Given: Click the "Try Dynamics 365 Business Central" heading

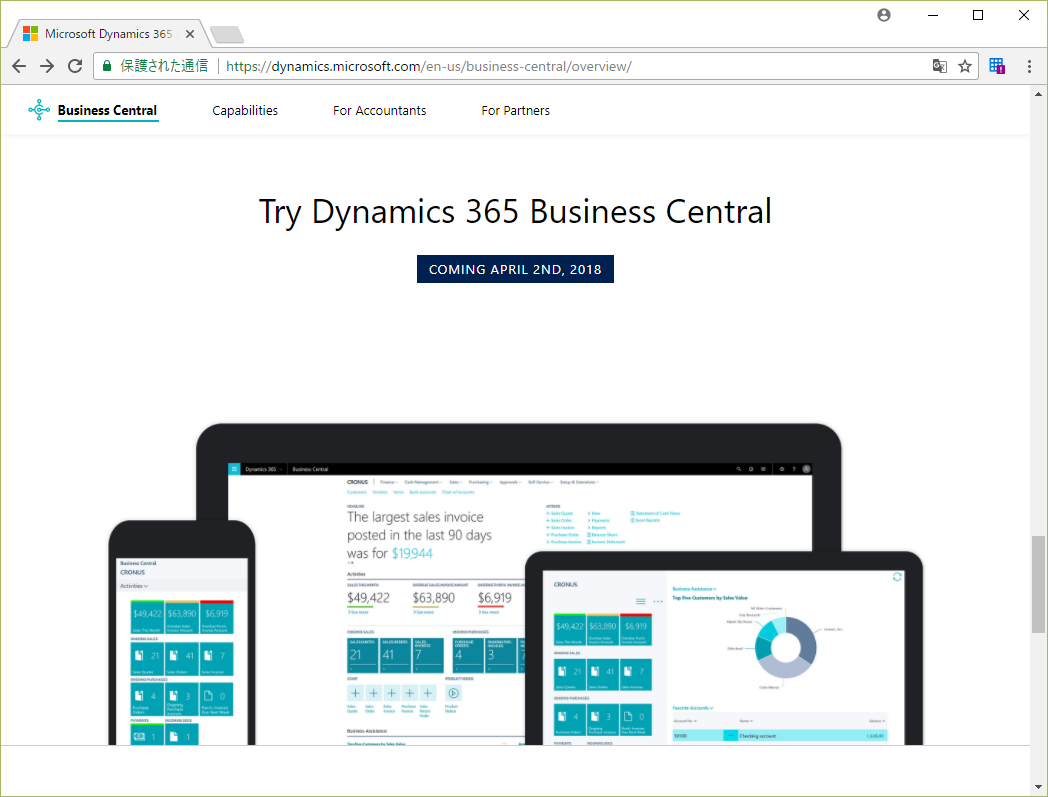Looking at the screenshot, I should coord(515,211).
